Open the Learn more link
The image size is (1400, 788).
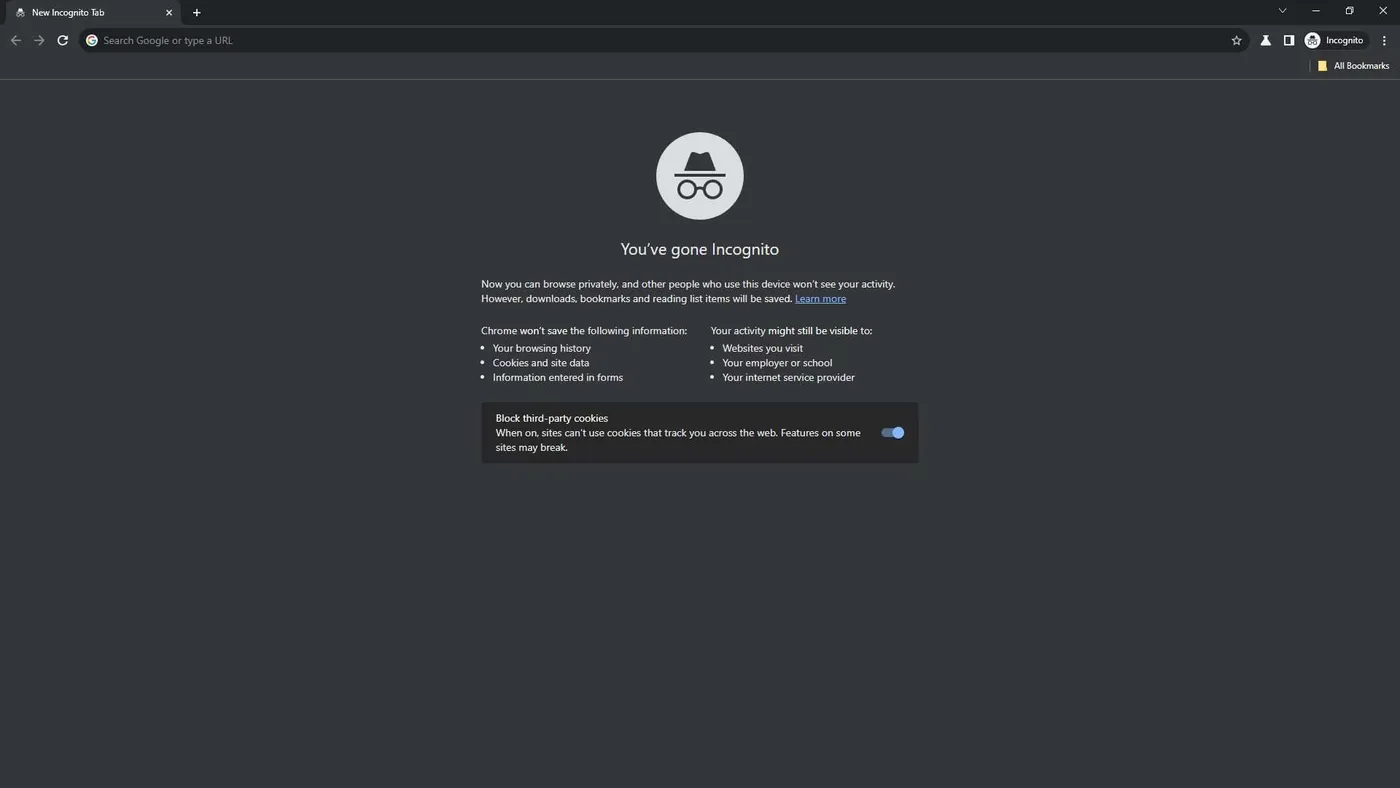pyautogui.click(x=820, y=299)
